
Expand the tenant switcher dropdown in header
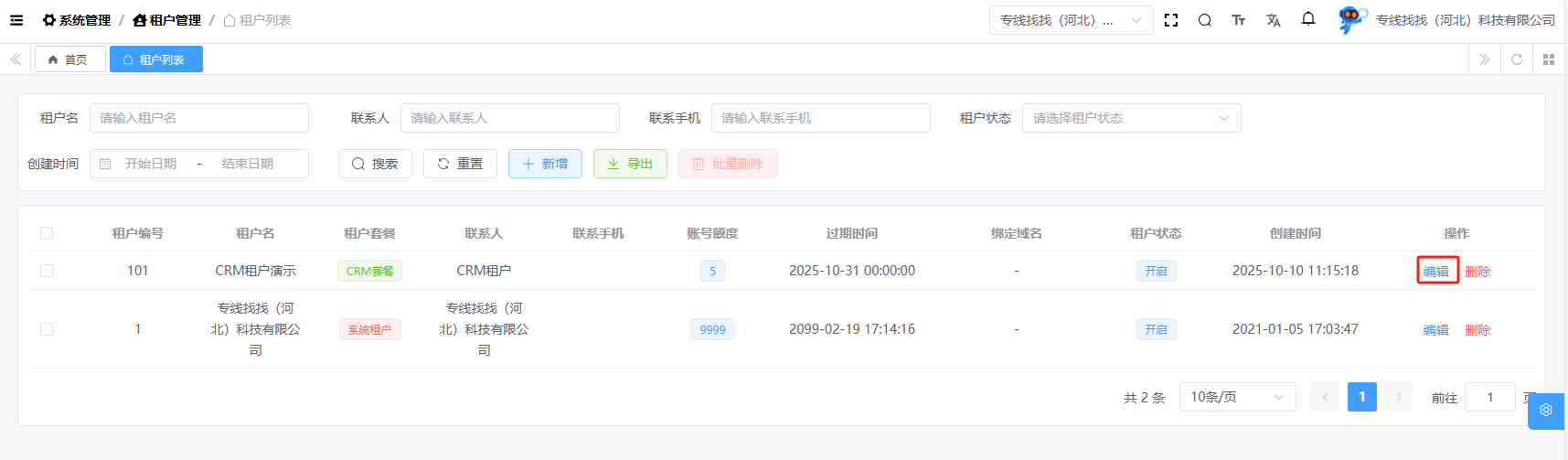pyautogui.click(x=1070, y=20)
